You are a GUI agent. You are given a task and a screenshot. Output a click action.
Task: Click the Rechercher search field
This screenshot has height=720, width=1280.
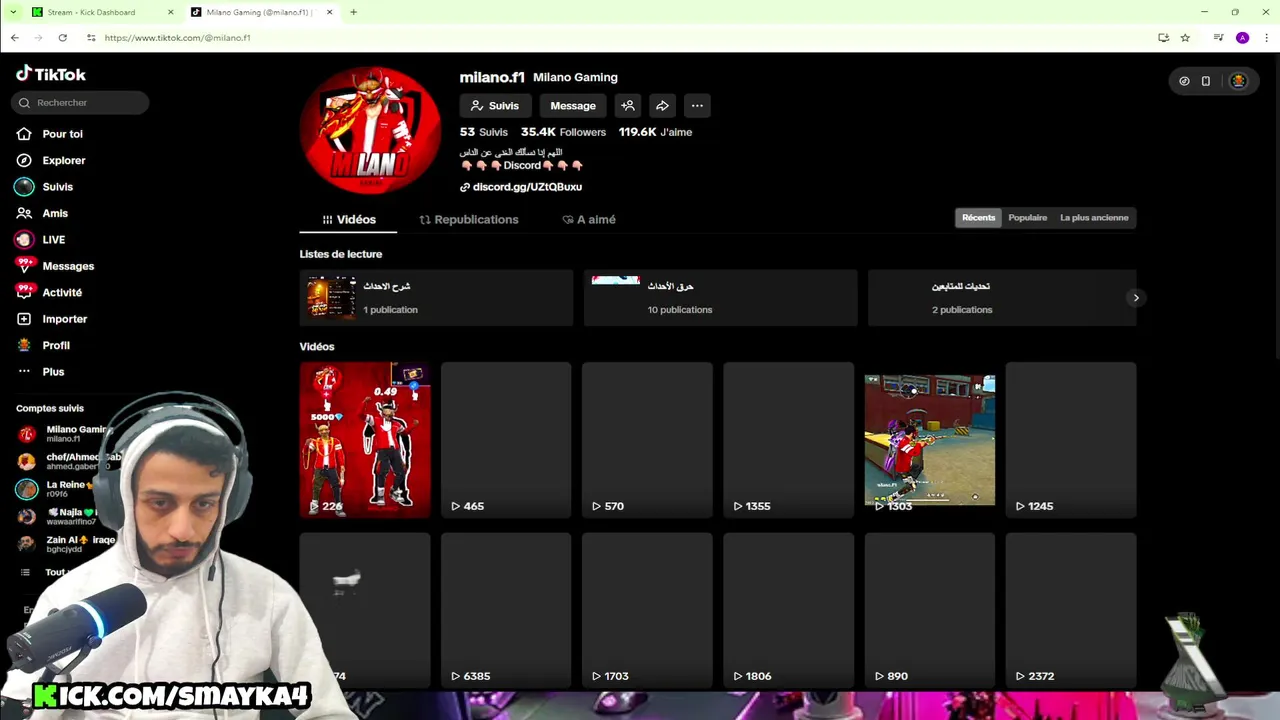tap(80, 102)
